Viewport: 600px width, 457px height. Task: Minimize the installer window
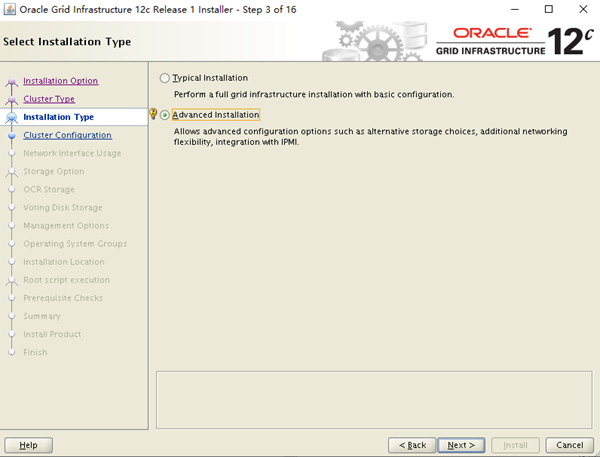tap(515, 9)
